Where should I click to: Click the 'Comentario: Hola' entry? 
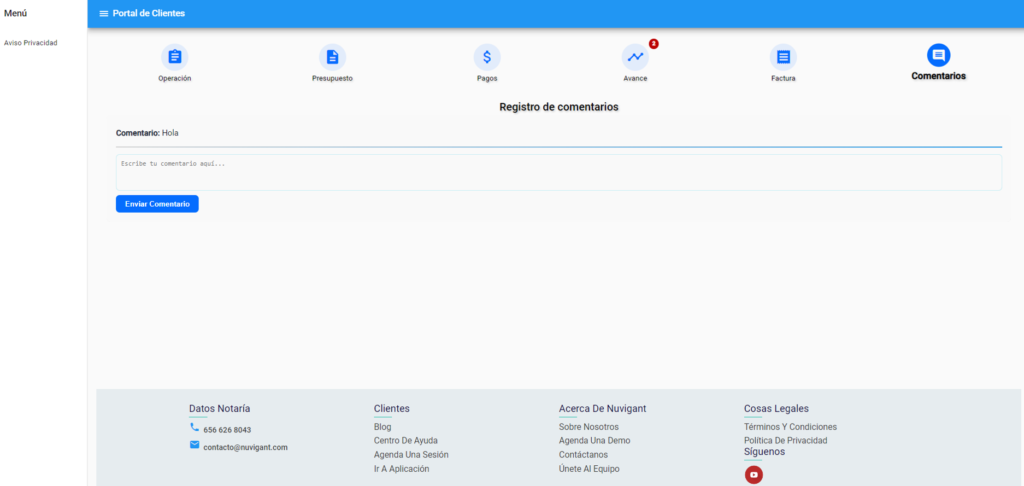coord(147,133)
